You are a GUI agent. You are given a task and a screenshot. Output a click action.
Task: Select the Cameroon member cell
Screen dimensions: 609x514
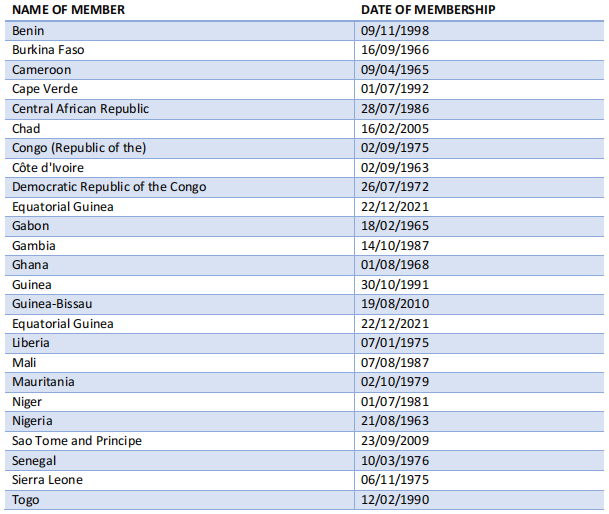coord(179,70)
